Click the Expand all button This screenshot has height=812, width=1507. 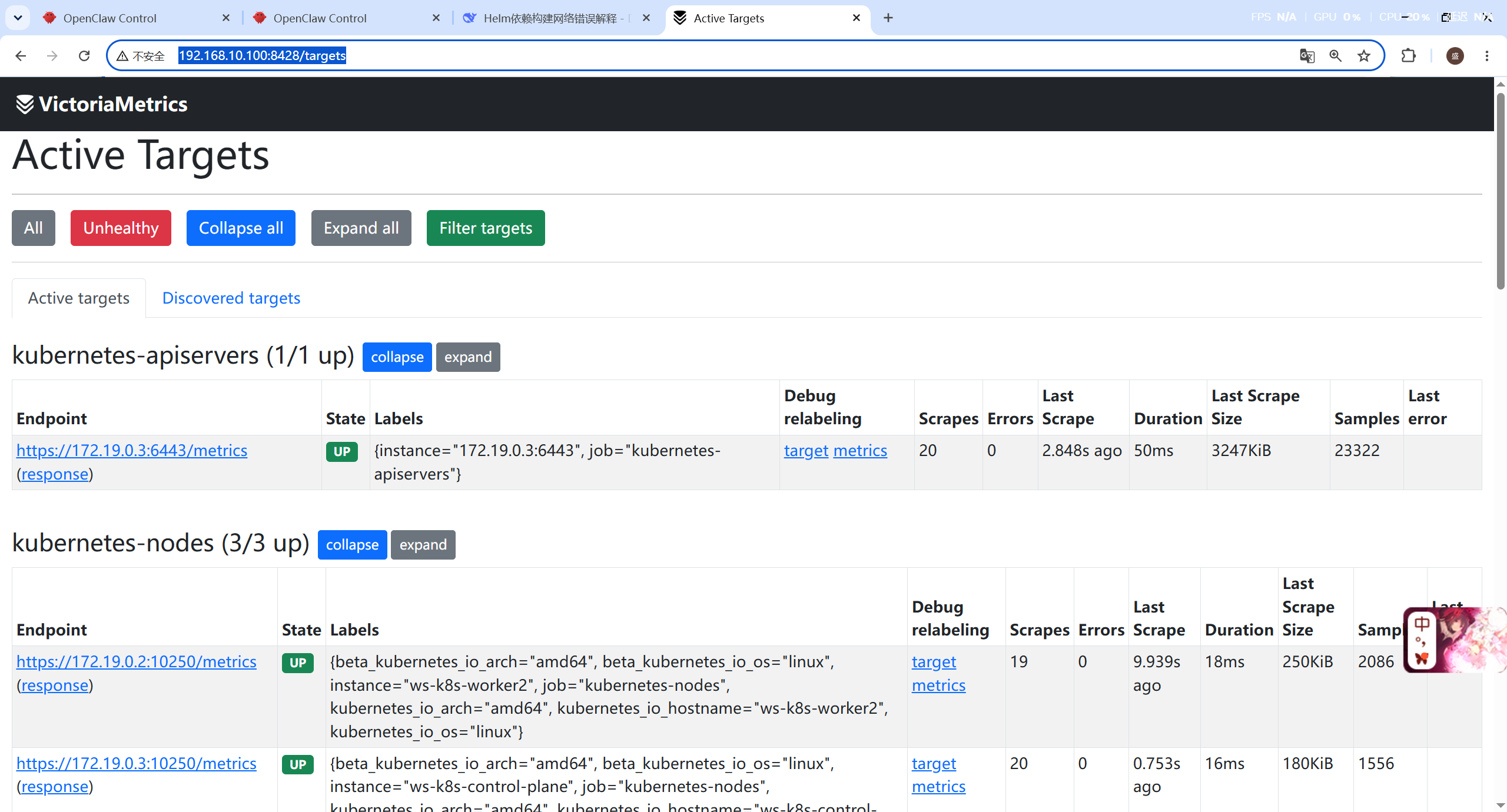361,228
